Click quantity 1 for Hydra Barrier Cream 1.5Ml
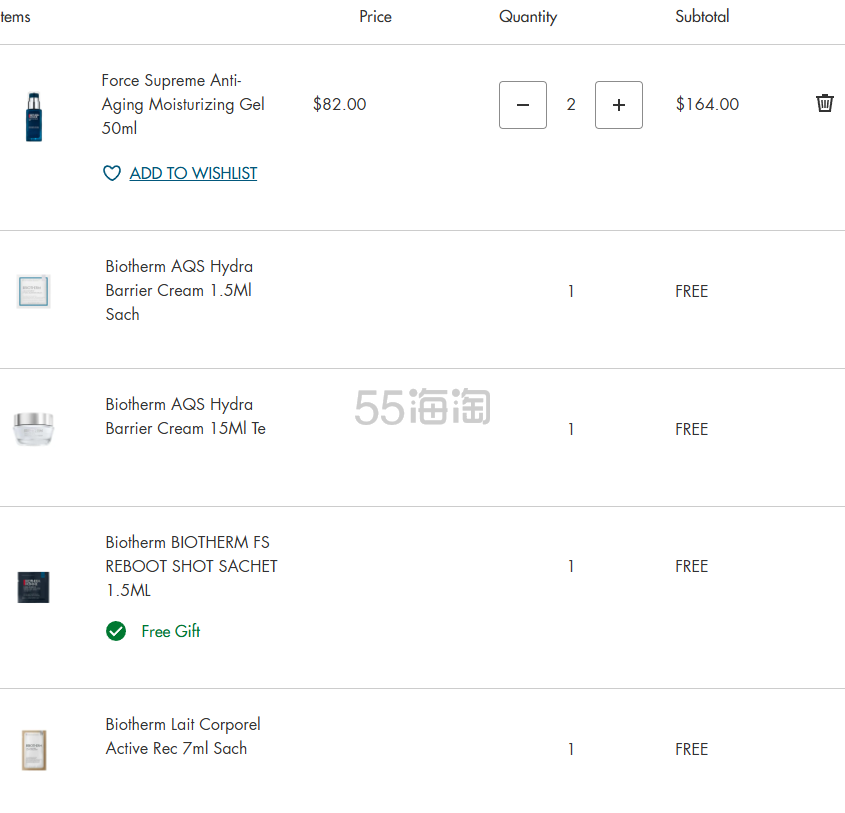 pyautogui.click(x=571, y=291)
